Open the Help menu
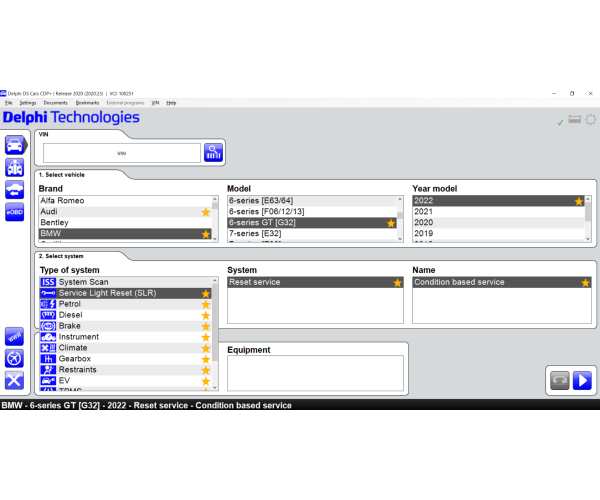The image size is (600, 500). (171, 103)
